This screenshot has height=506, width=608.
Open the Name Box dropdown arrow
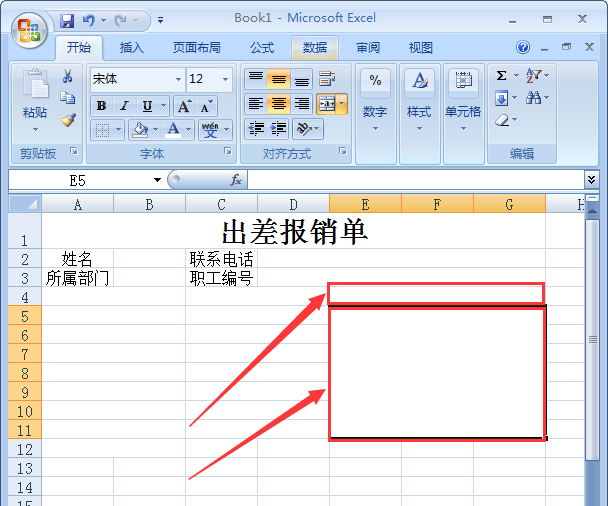pos(157,180)
